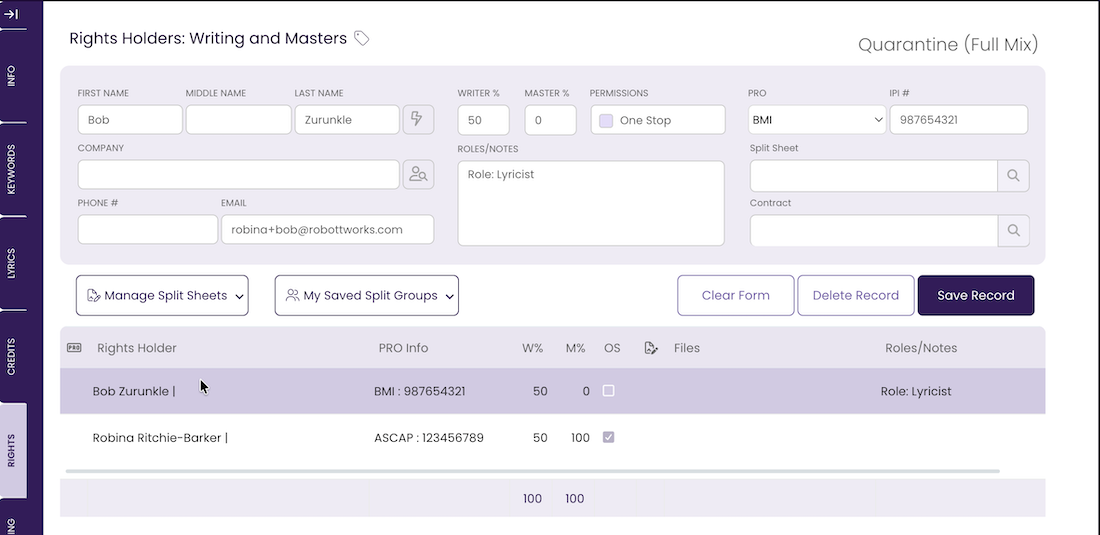Click into the Roles/Notes text area
Image resolution: width=1100 pixels, height=535 pixels.
tap(591, 203)
